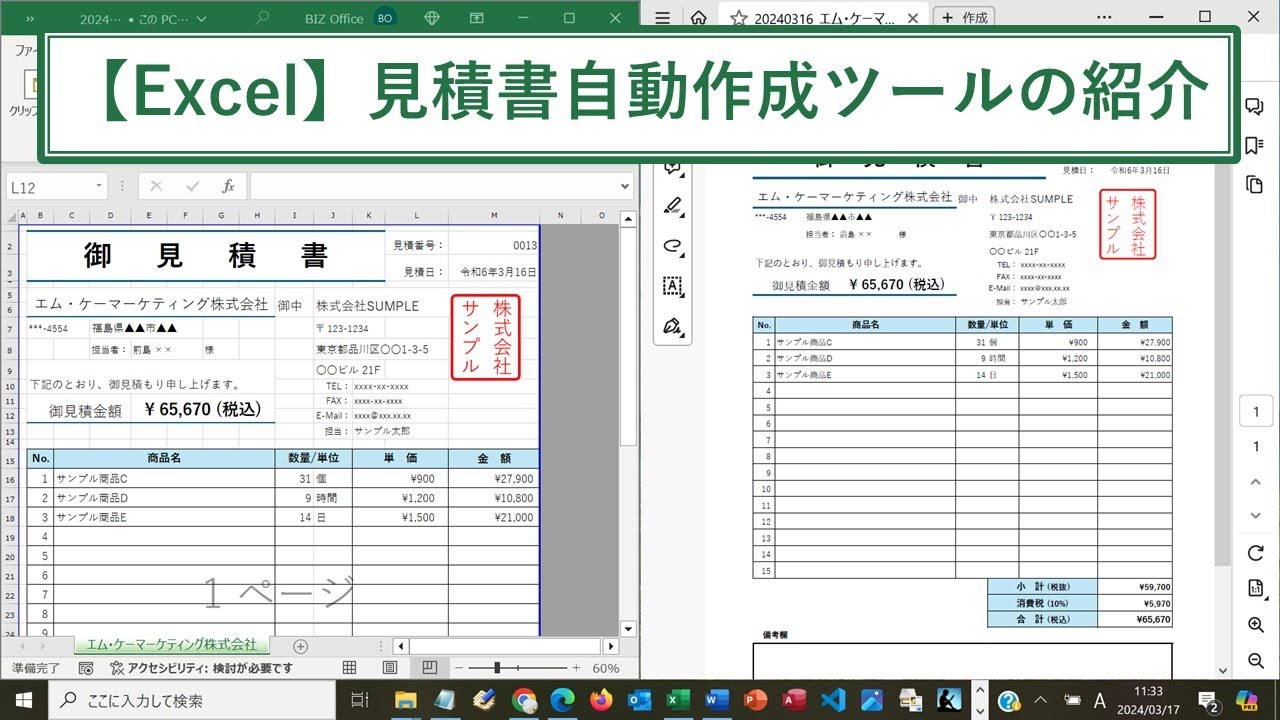Switch to the 20240316 PDF tab
Image resolution: width=1280 pixels, height=720 pixels.
point(824,18)
